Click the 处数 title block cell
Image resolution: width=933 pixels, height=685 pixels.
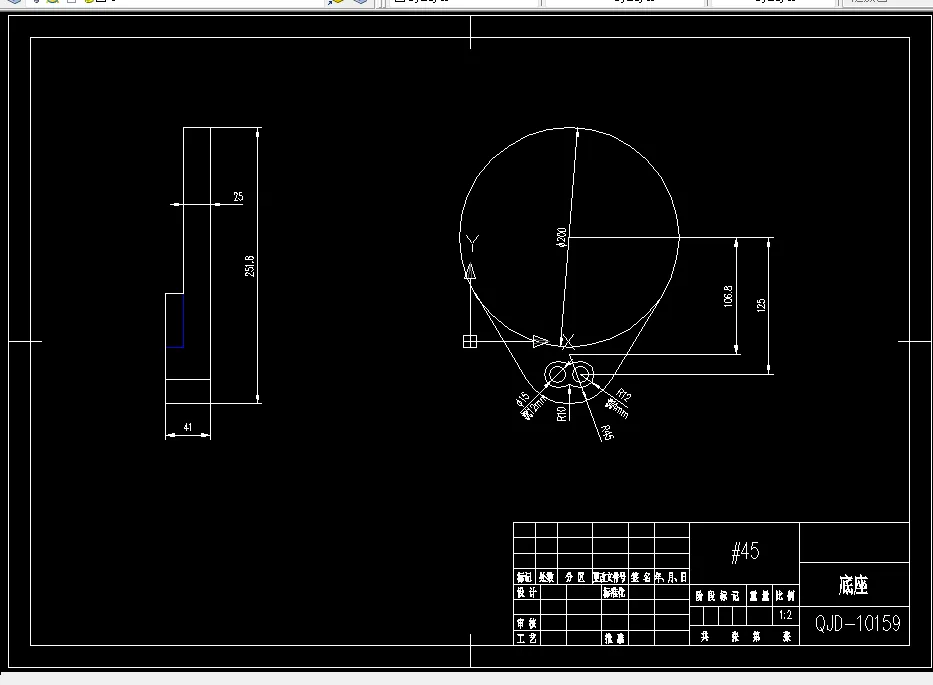[546, 577]
